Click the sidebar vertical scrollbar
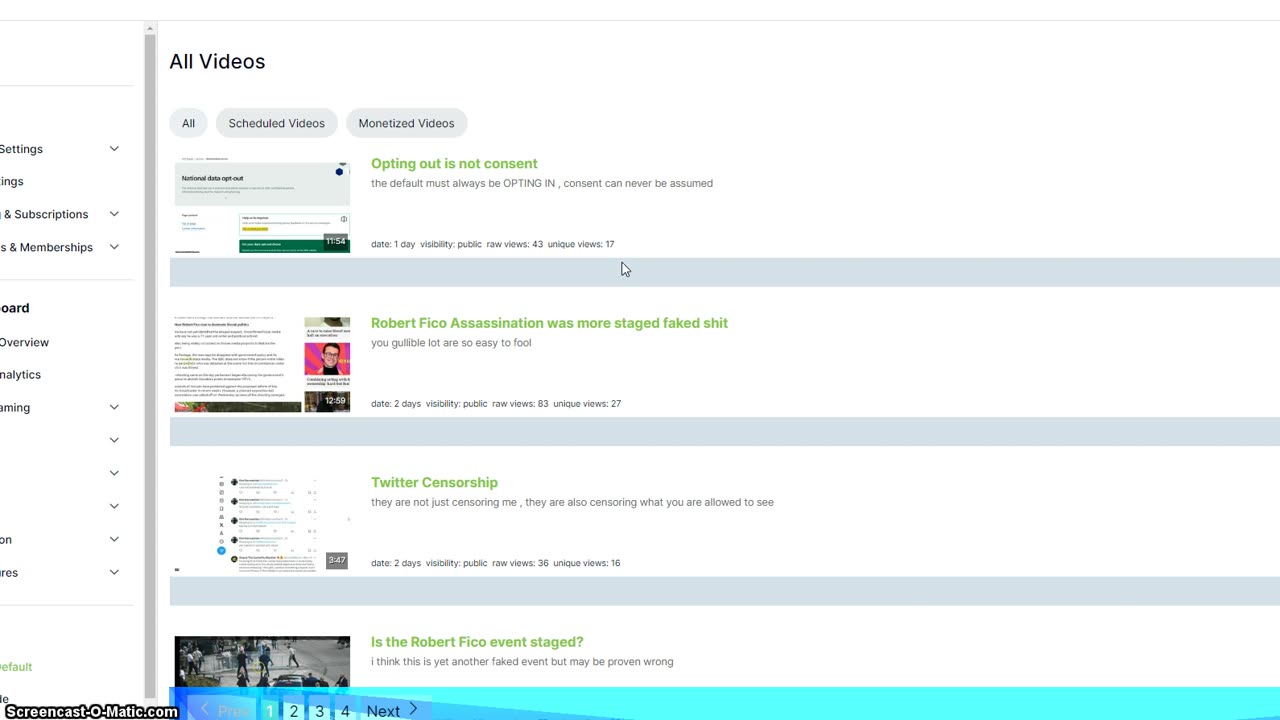Image resolution: width=1280 pixels, height=720 pixels. tap(150, 365)
